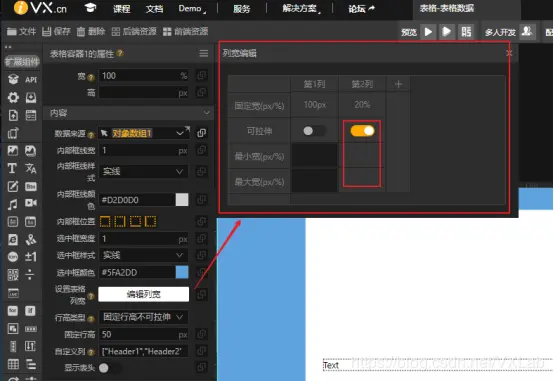Open the inner border color swatch
Image resolution: width=554 pixels, height=381 pixels.
182,200
